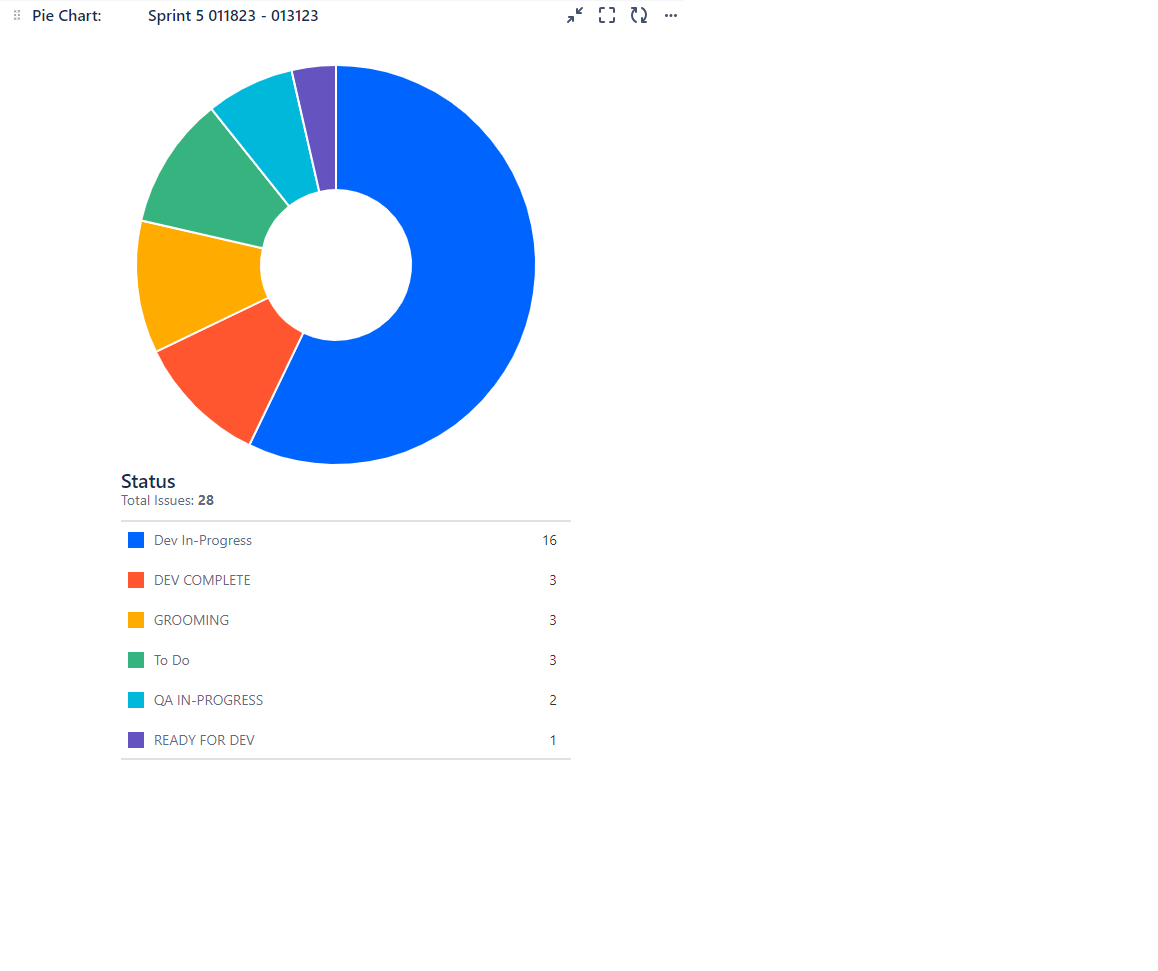Open To Do issues link
This screenshot has width=1158, height=971.
pyautogui.click(x=171, y=660)
